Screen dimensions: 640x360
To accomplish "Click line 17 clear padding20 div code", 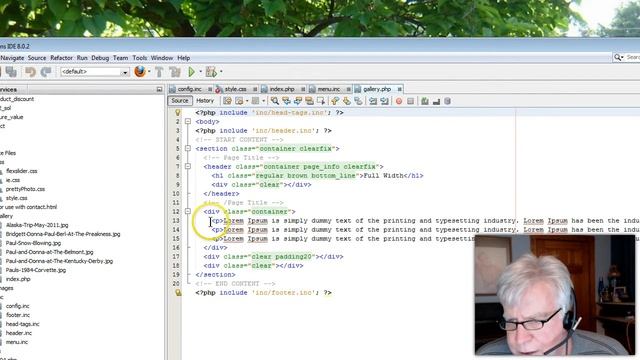I will coord(273,257).
